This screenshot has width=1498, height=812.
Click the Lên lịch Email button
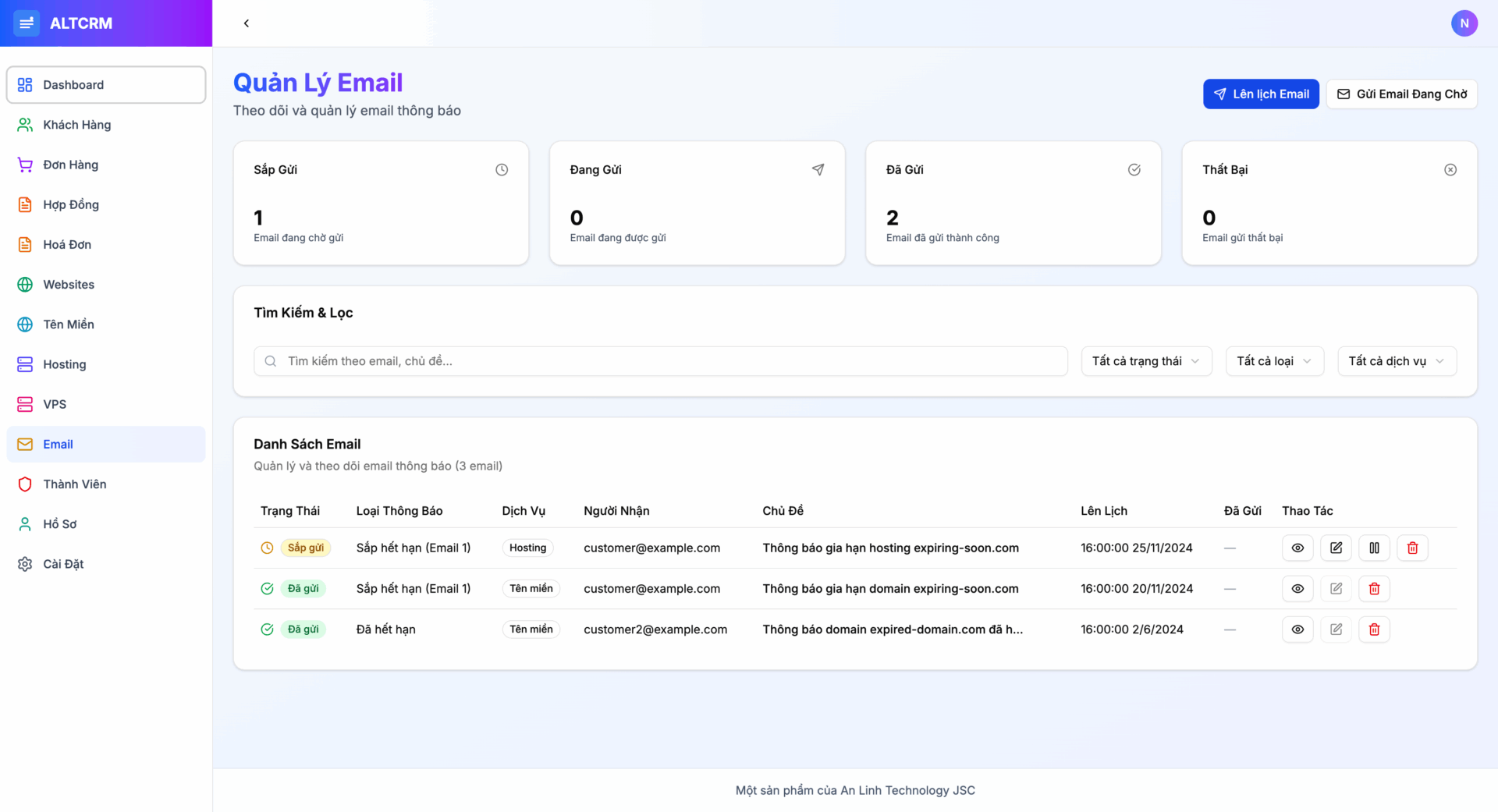pyautogui.click(x=1261, y=94)
